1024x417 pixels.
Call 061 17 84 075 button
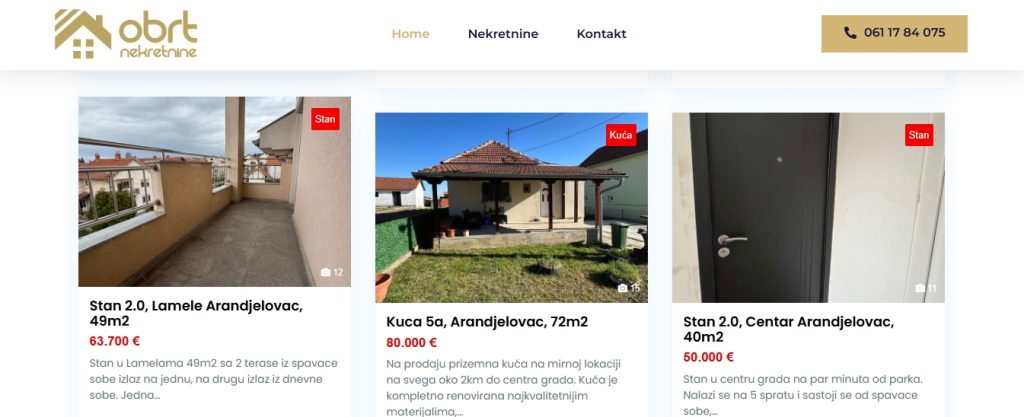tap(894, 33)
